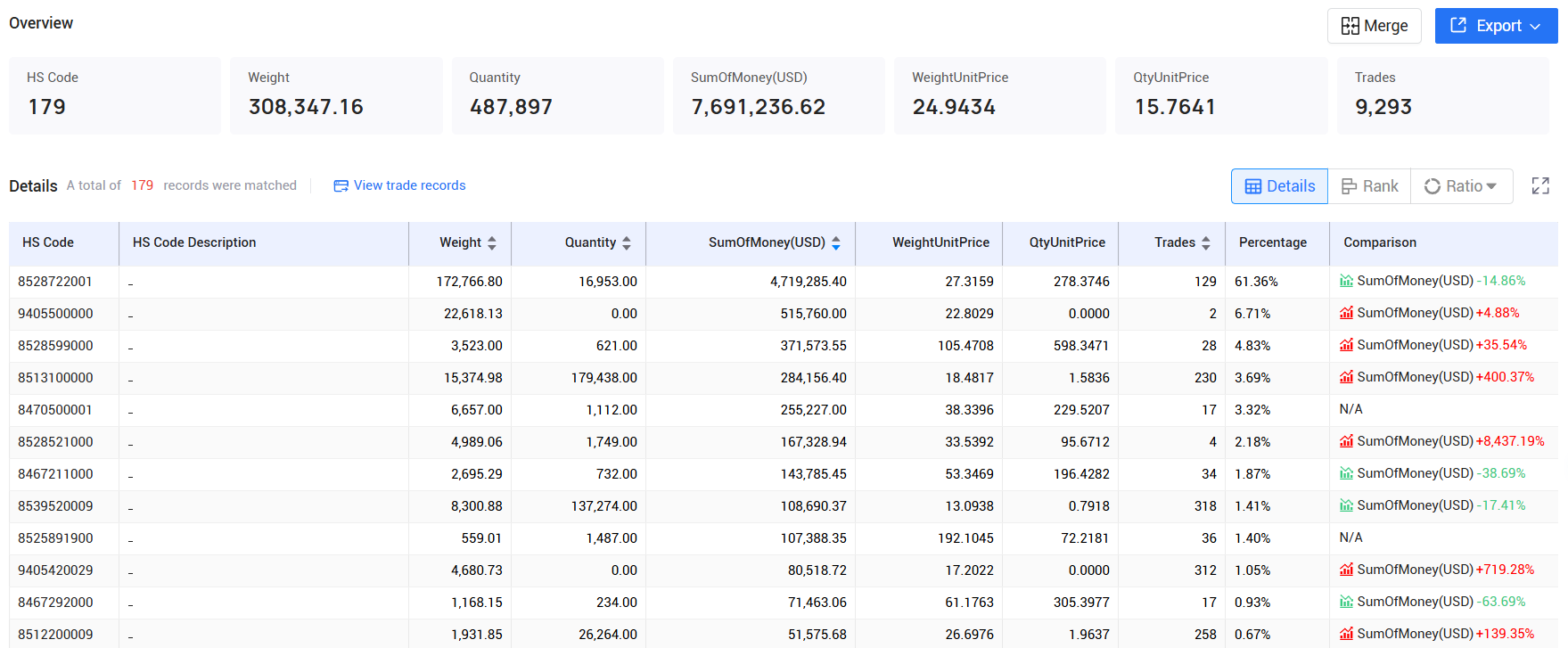Click the trend chart icon for 8513100000

click(x=1346, y=377)
